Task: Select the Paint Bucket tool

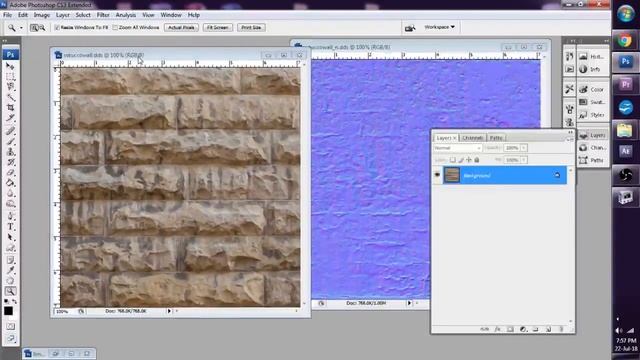Action: [10, 183]
